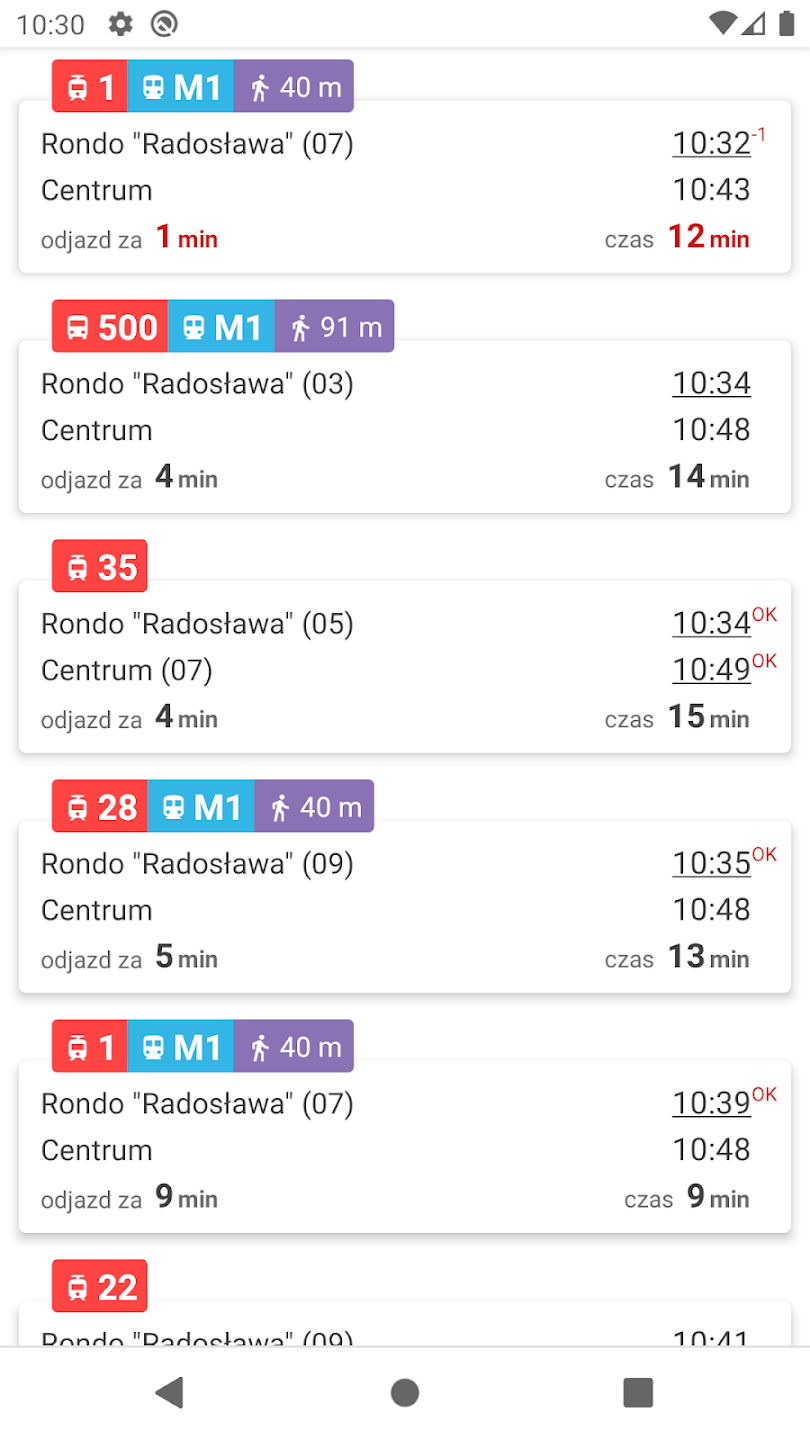Tap the underlined 10:49 arrival time

711,670
